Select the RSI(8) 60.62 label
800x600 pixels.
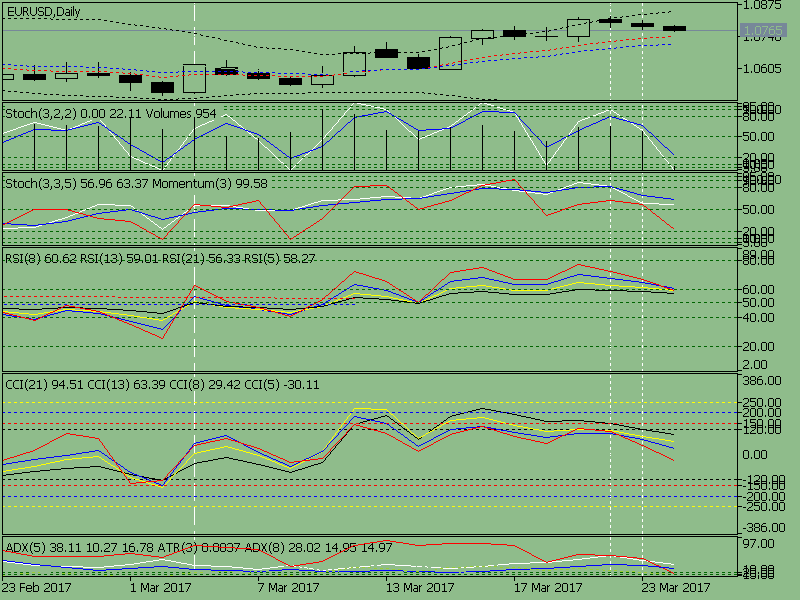[41, 259]
